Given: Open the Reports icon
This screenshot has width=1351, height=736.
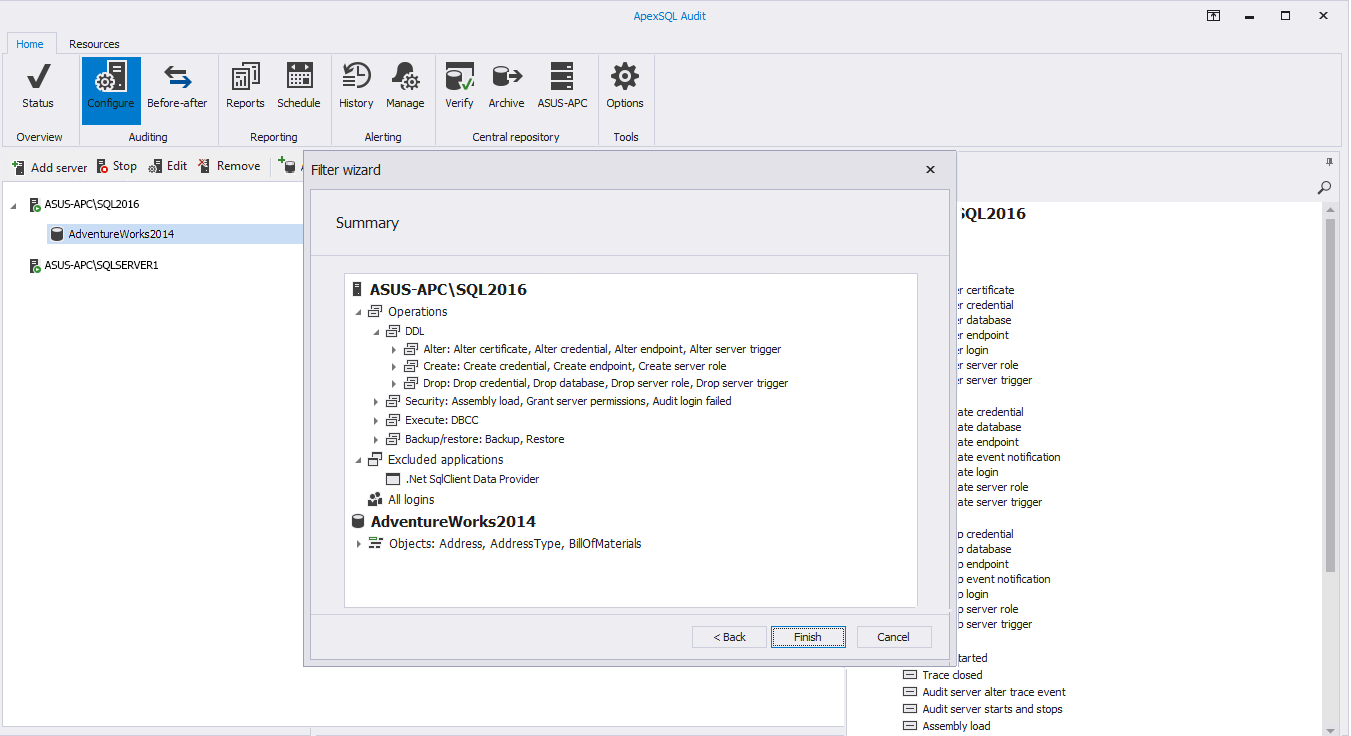Looking at the screenshot, I should [x=245, y=87].
